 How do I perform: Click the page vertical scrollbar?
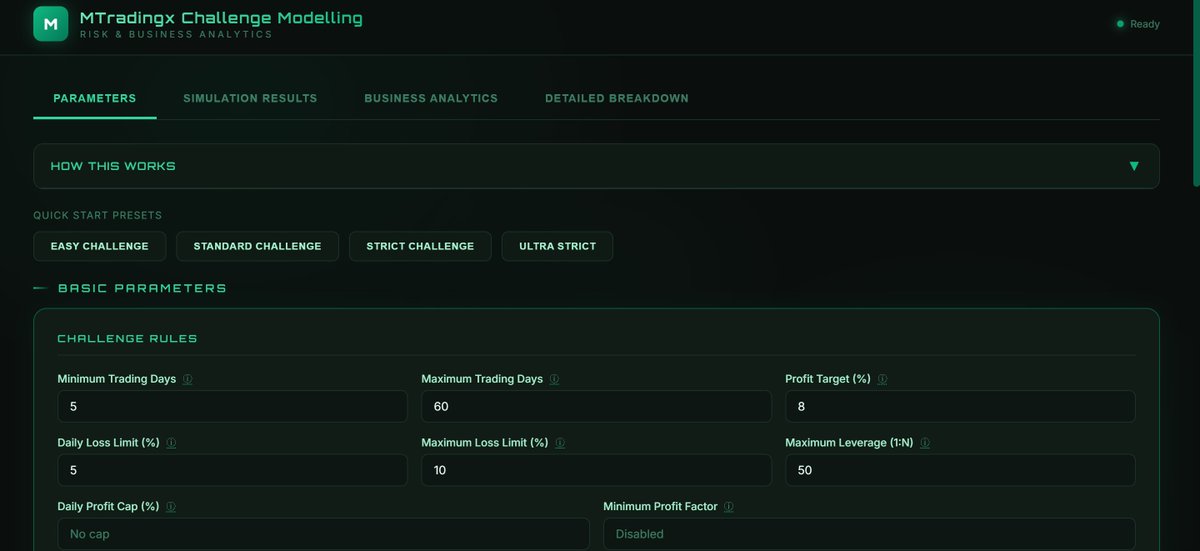click(1195, 92)
